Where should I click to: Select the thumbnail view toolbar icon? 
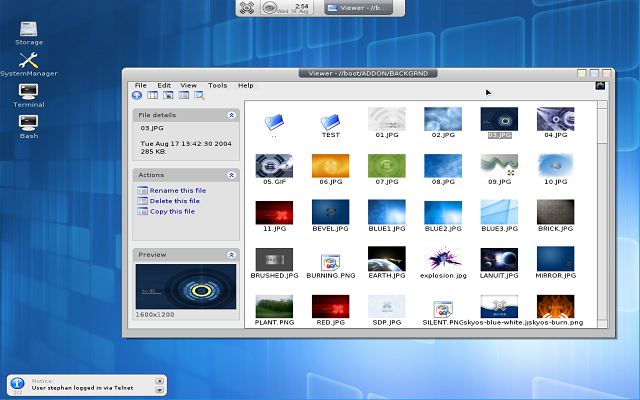pyautogui.click(x=168, y=96)
